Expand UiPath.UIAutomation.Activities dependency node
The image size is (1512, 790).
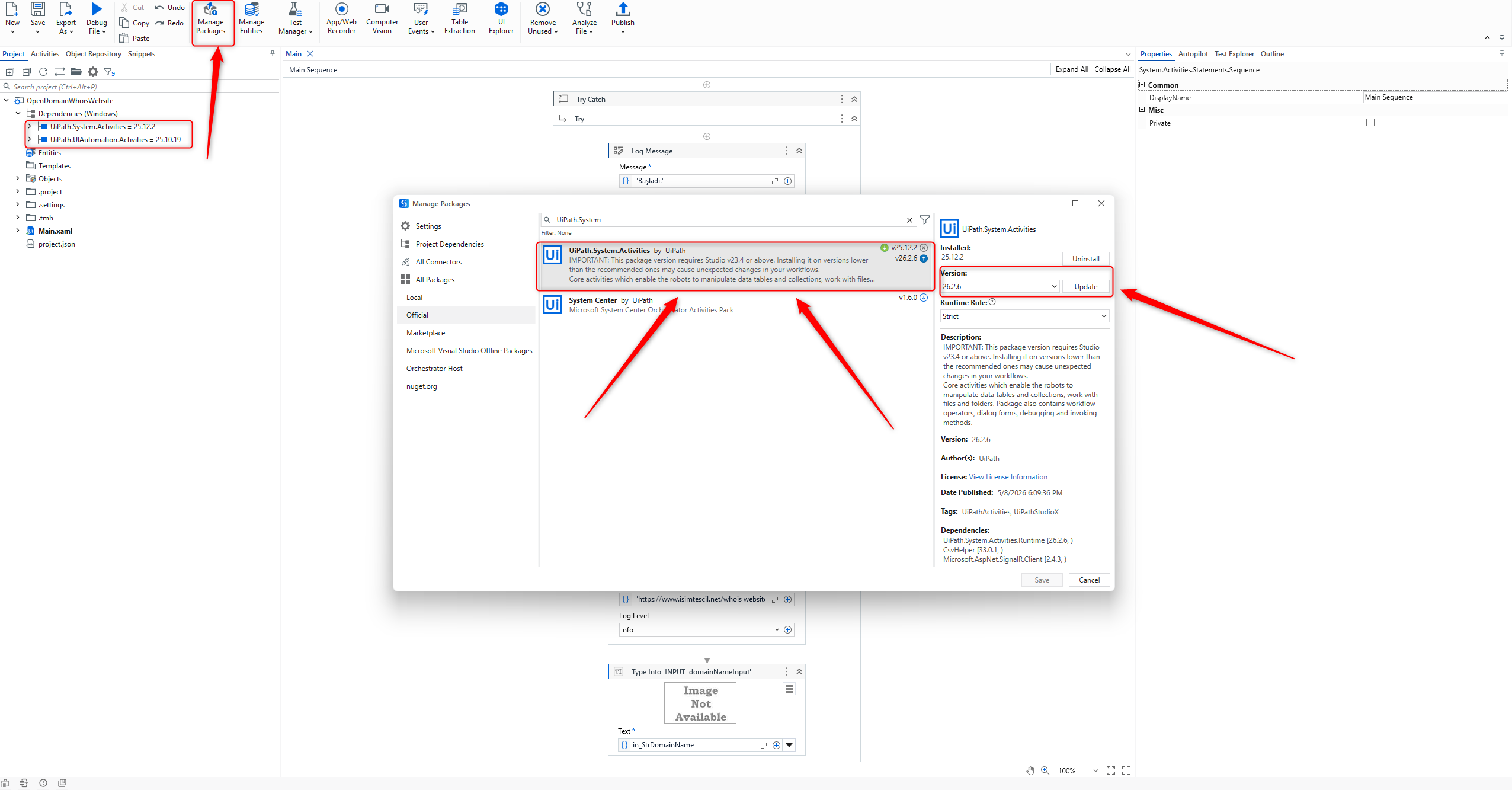click(x=30, y=140)
